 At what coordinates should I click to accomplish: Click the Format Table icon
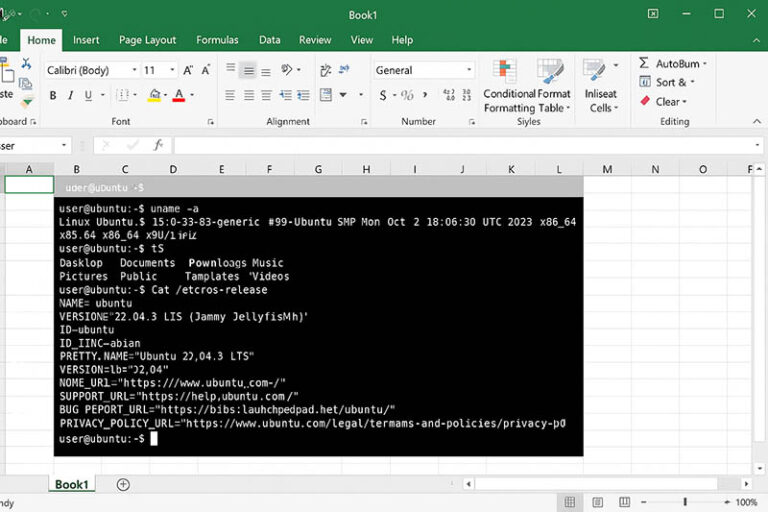(x=551, y=71)
